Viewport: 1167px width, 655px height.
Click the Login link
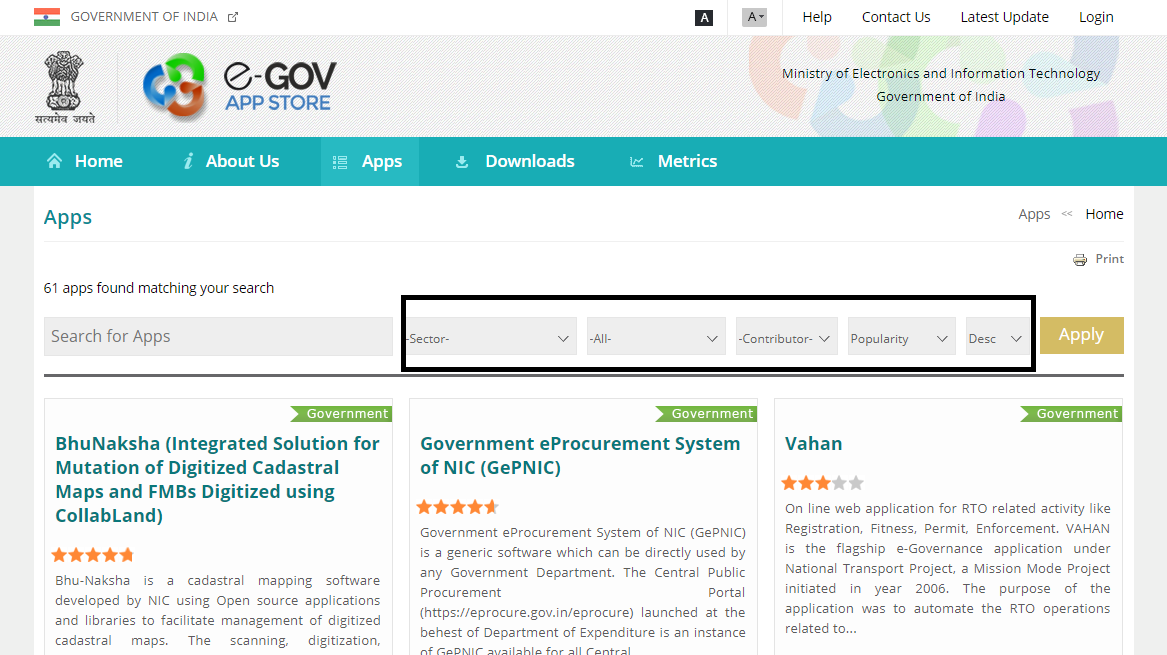coord(1096,16)
